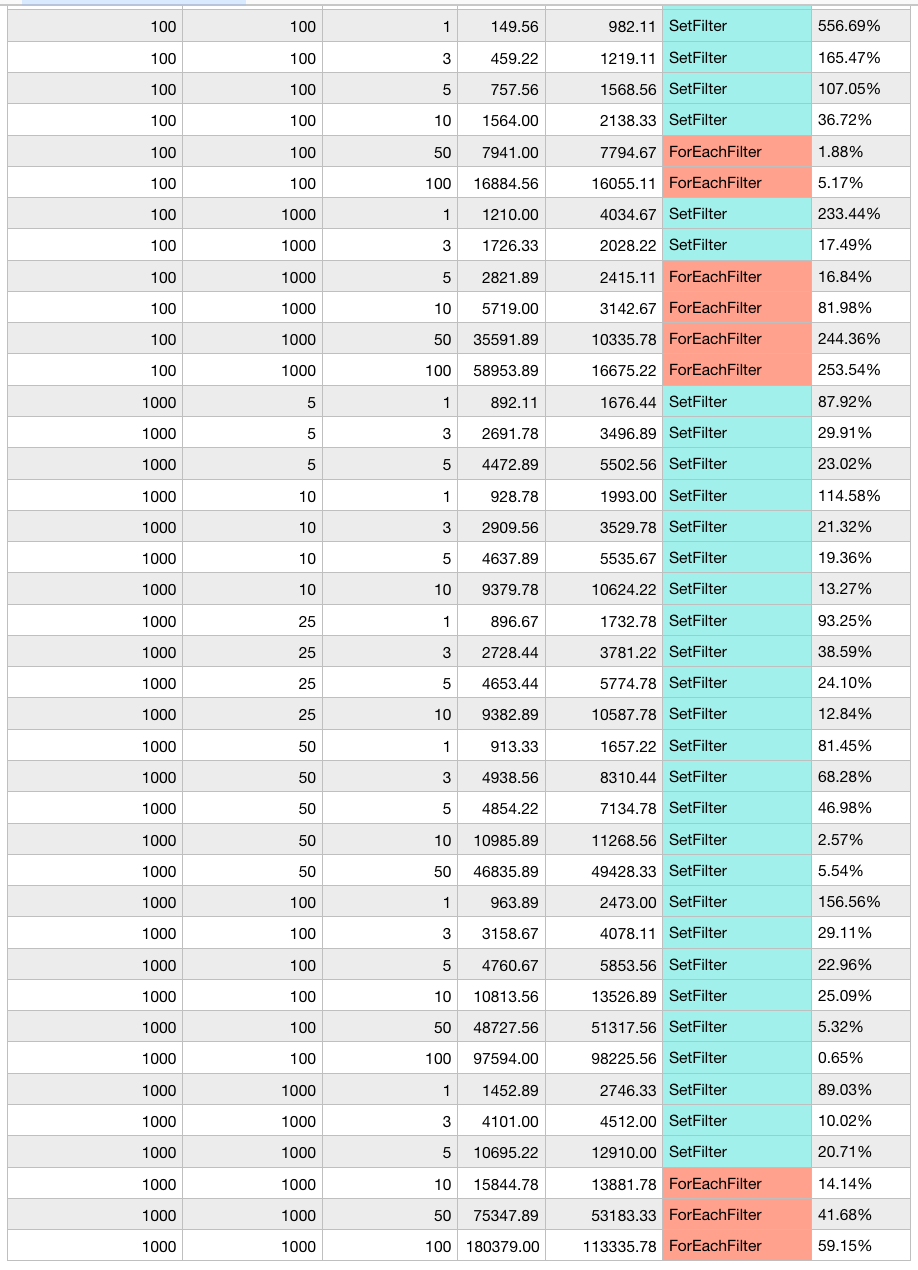Screen dimensions: 918x1270
Task: Select the SetFilter cell beside 93.25%
Action: pos(737,621)
